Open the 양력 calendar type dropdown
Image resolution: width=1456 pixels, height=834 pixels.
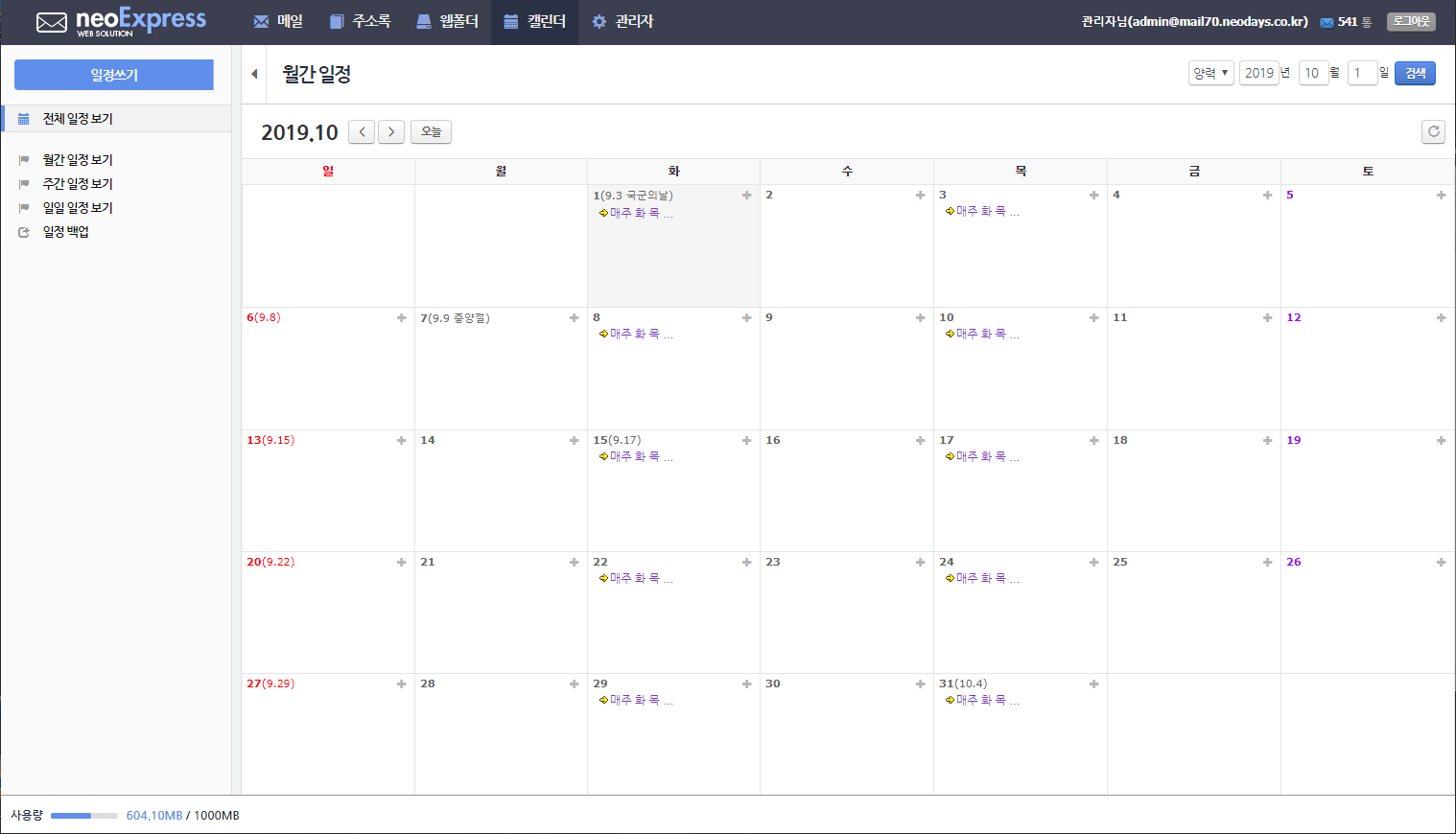[x=1211, y=73]
